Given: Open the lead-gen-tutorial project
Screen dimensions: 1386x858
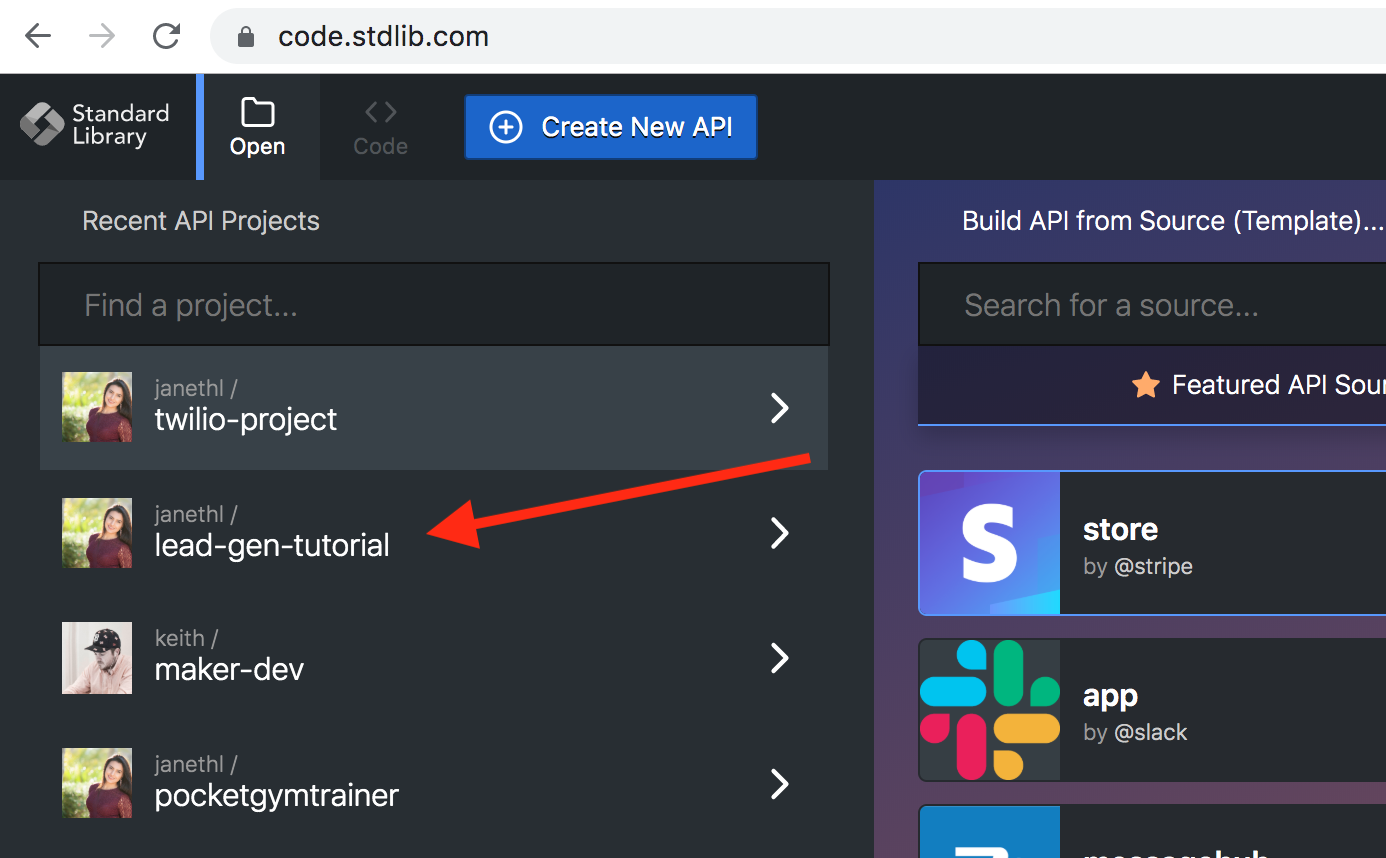Looking at the screenshot, I should (434, 533).
